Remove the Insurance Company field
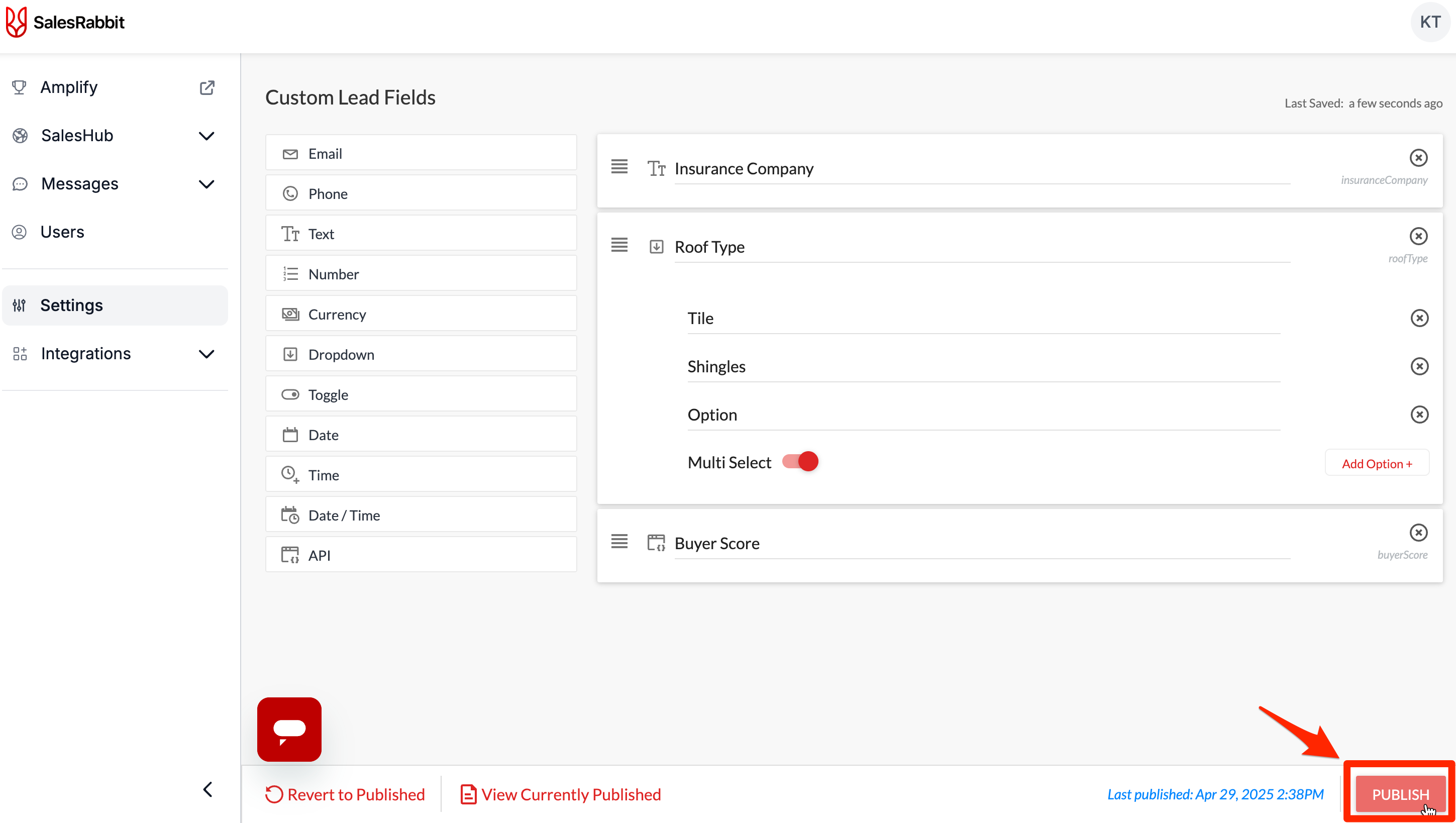 (1418, 158)
